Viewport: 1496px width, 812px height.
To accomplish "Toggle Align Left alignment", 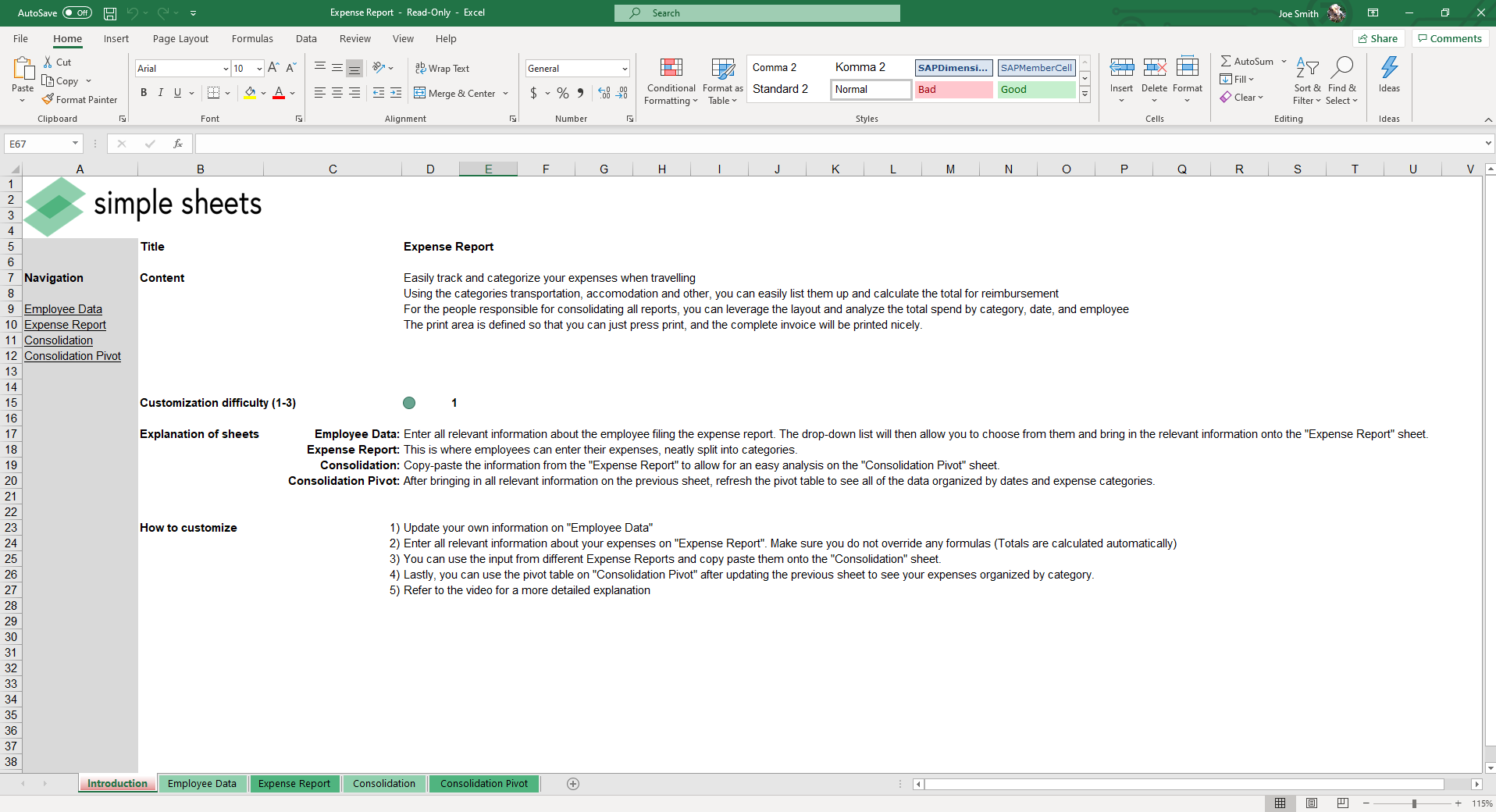I will pyautogui.click(x=320, y=93).
